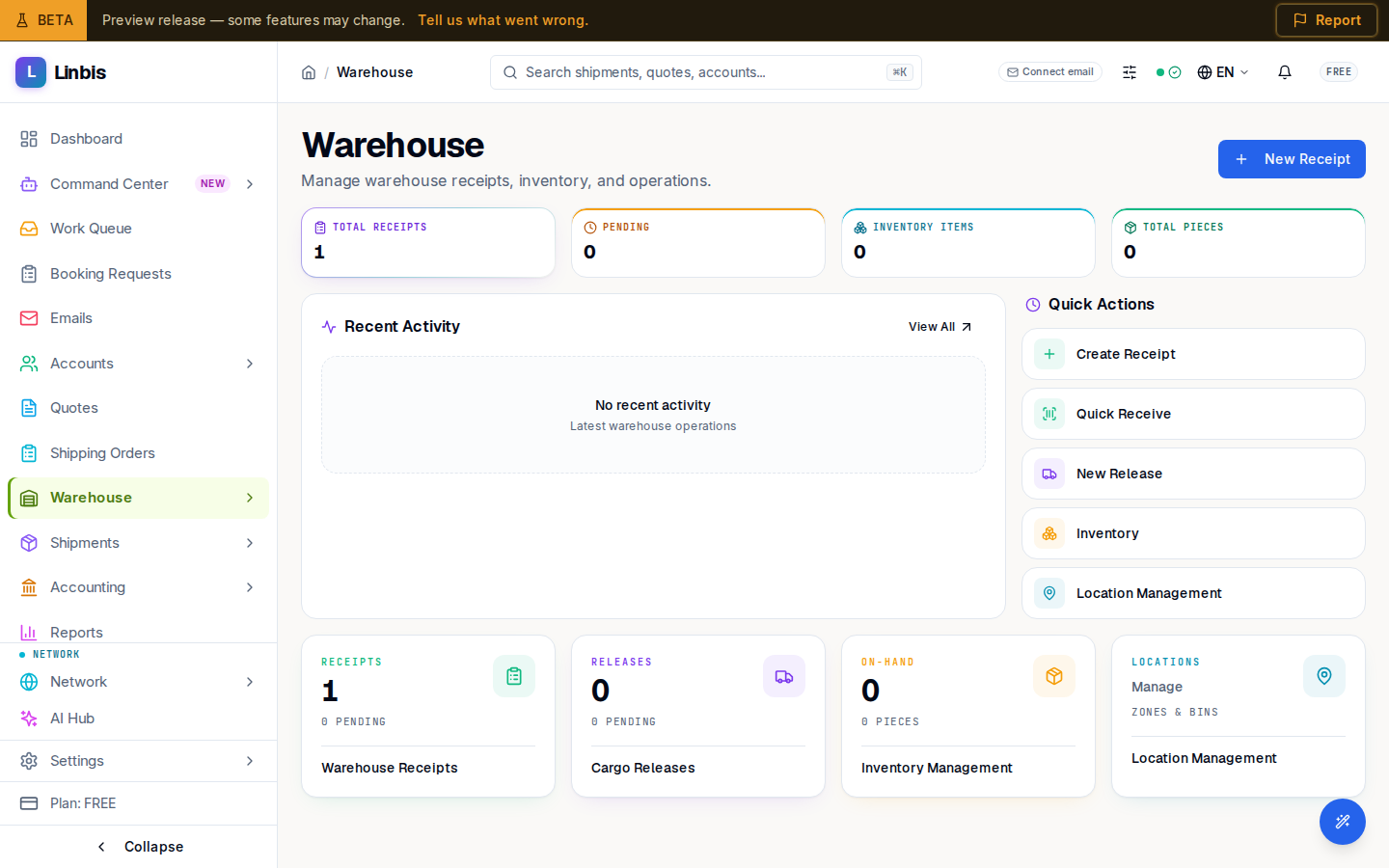Screen dimensions: 1389x868
Task: Click the Total Receipts stat card
Action: point(428,243)
